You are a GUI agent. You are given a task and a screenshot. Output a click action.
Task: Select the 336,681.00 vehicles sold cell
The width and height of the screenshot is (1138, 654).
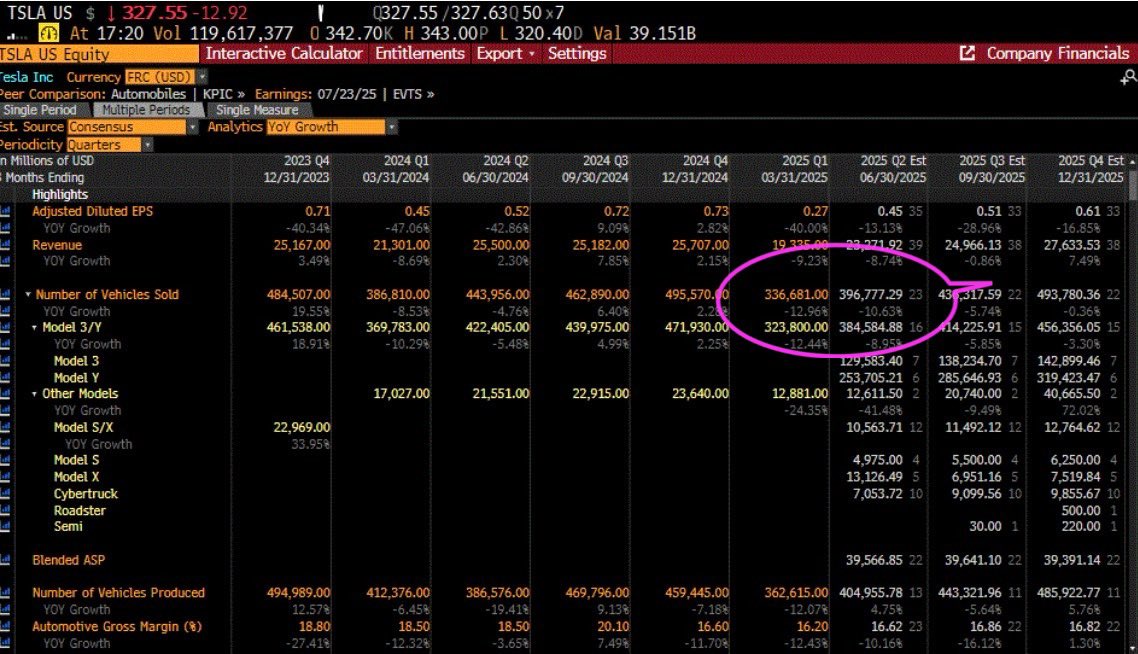pyautogui.click(x=795, y=295)
